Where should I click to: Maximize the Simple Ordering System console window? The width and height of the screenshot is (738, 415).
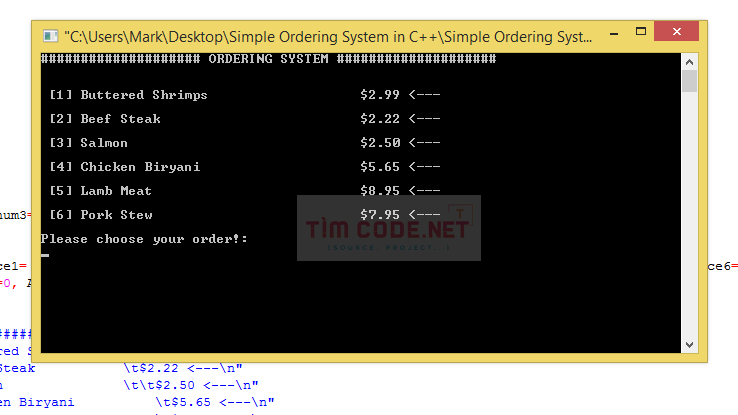[x=641, y=32]
